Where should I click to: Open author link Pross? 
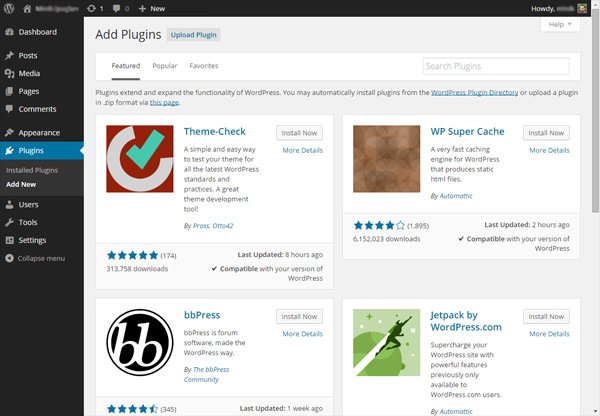click(x=201, y=226)
